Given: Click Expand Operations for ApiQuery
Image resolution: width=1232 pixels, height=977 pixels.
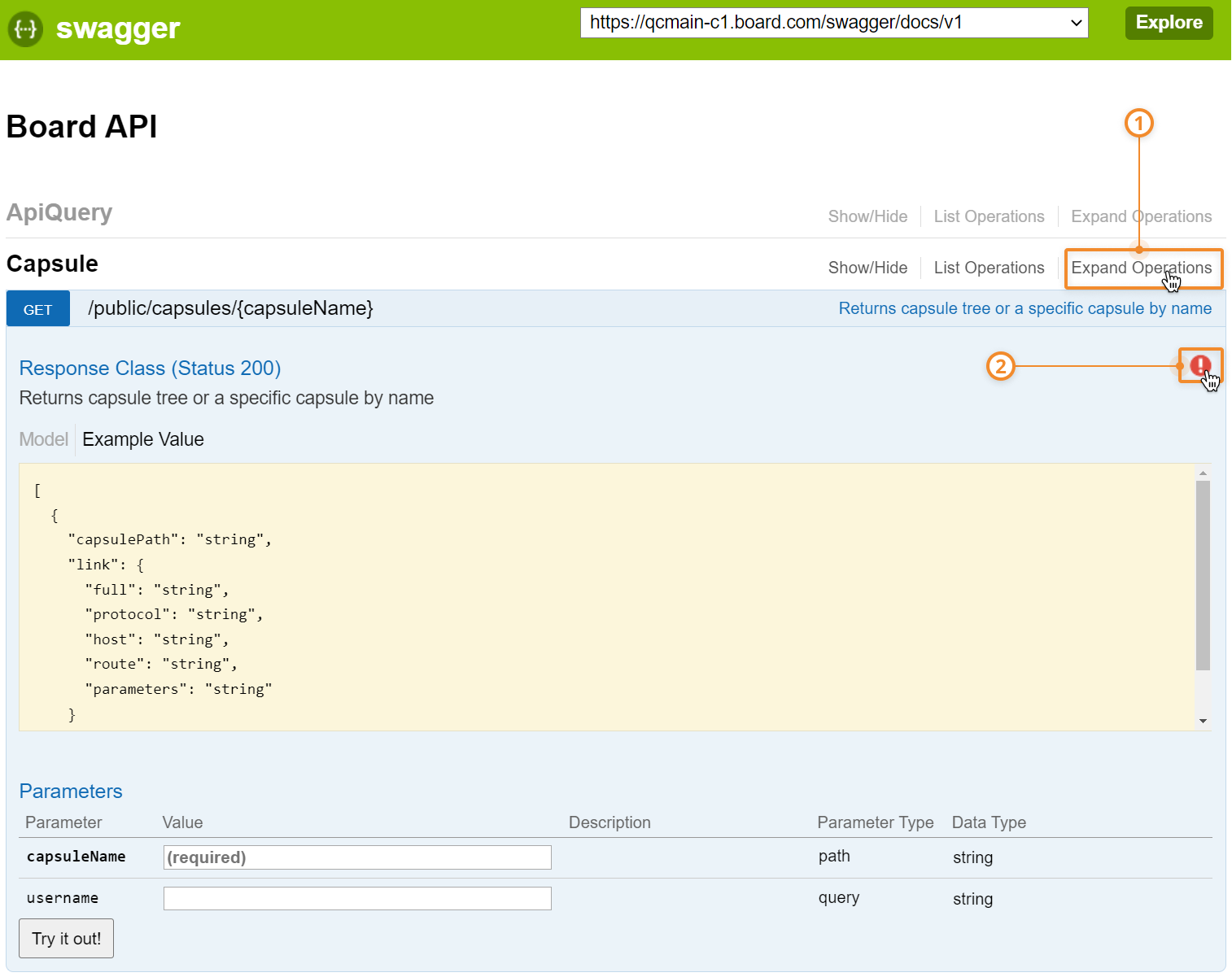Looking at the screenshot, I should pos(1141,216).
